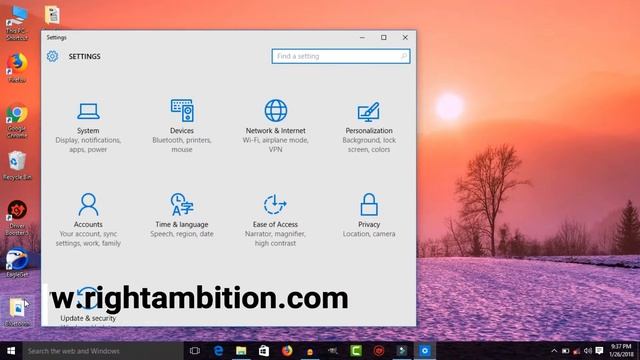
Task: Open the Windows Start menu
Action: pyautogui.click(x=11, y=351)
